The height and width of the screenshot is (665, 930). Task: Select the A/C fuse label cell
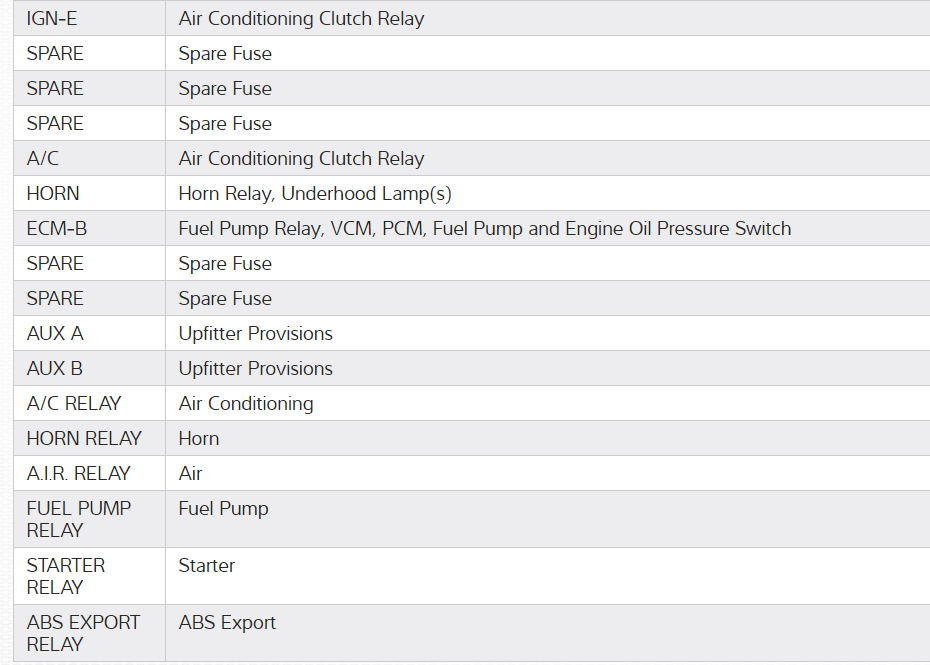(x=43, y=159)
